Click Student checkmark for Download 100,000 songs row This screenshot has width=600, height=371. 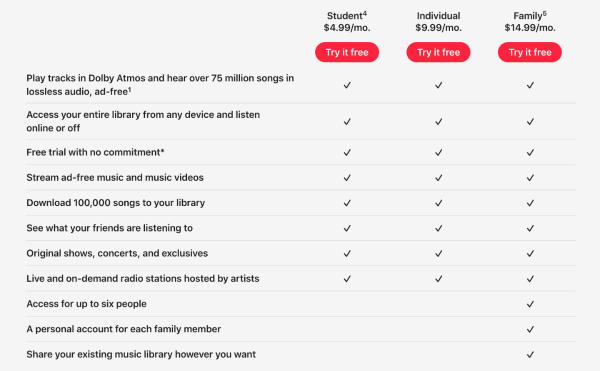click(x=347, y=203)
